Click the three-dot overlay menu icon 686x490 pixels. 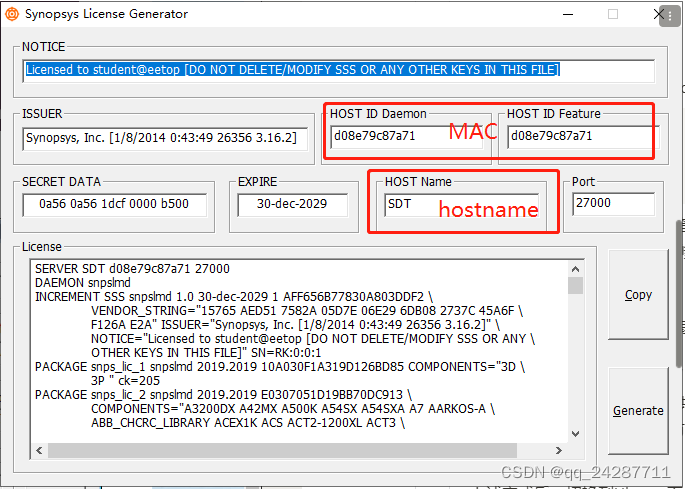tap(670, 16)
